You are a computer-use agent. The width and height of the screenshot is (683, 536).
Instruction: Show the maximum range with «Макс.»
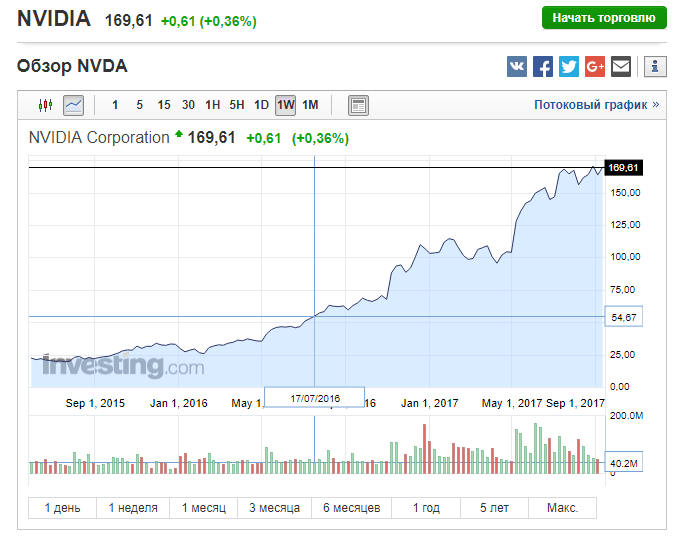(562, 508)
